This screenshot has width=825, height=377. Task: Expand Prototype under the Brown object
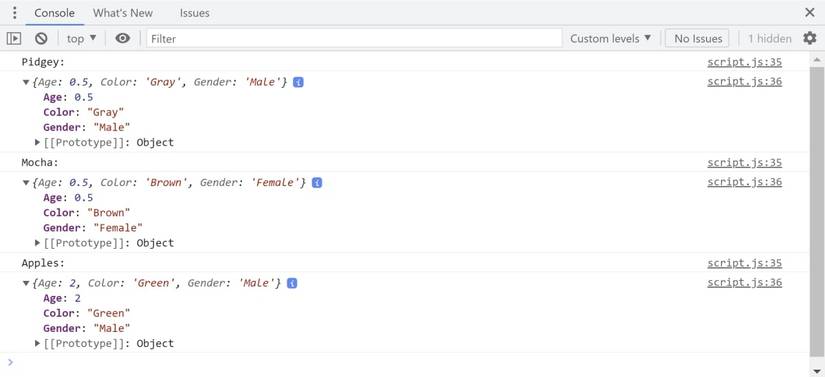37,243
